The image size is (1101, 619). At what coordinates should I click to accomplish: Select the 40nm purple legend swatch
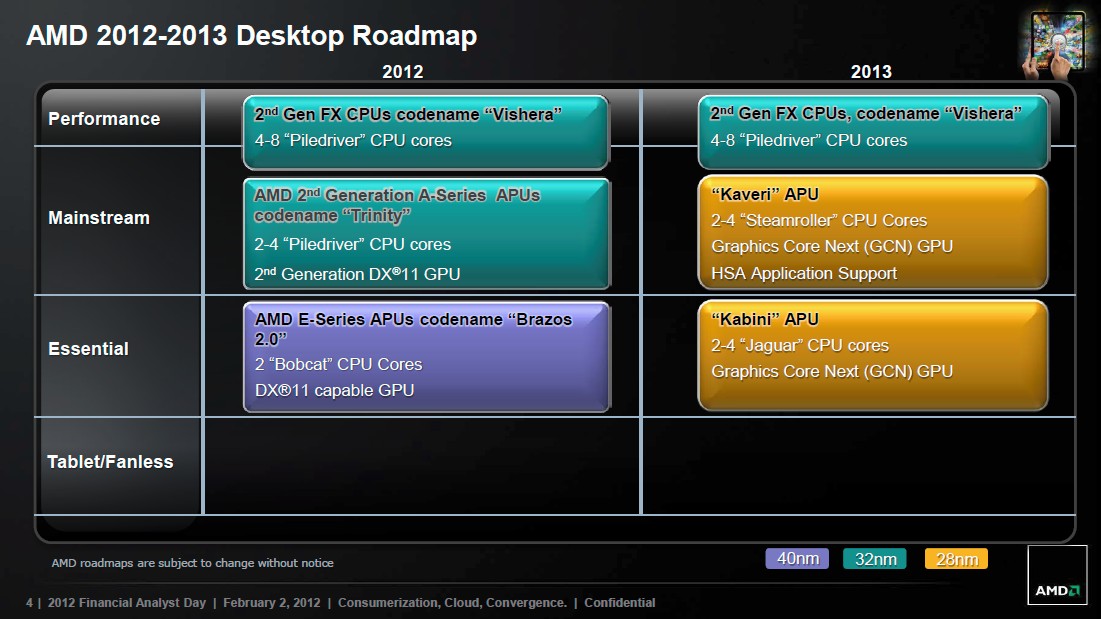coord(797,559)
